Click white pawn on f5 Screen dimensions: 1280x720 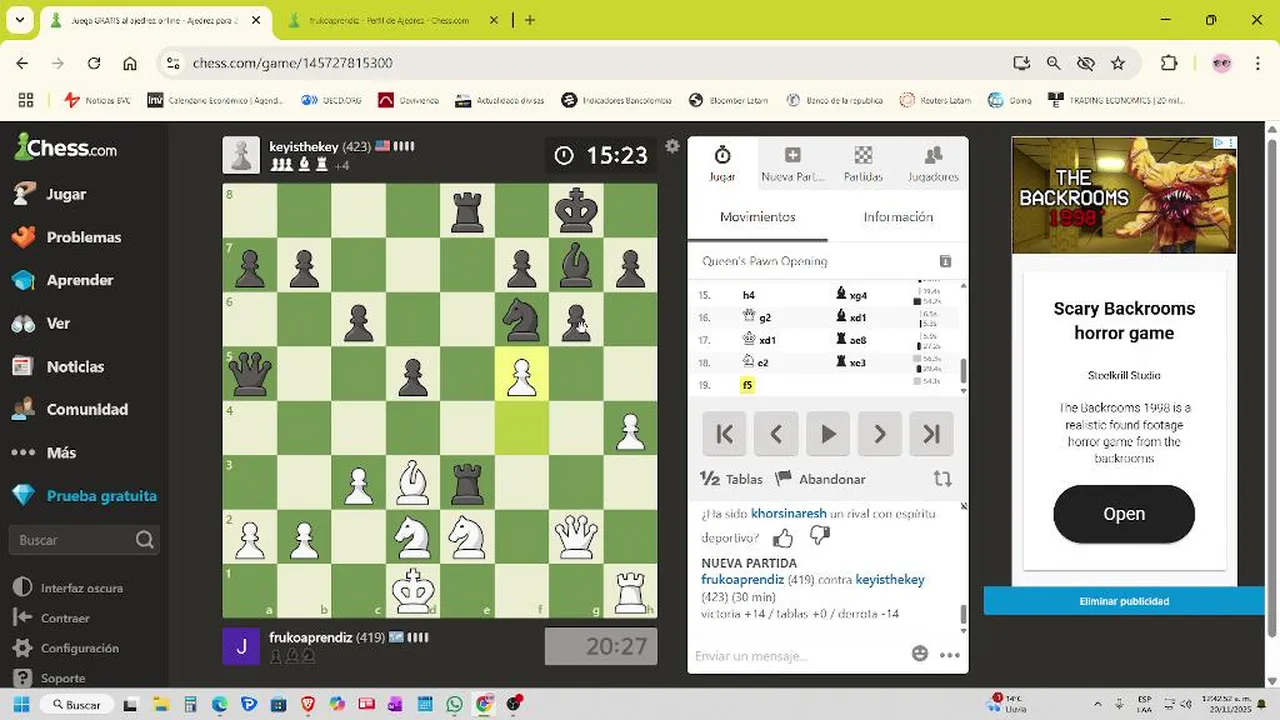pos(521,375)
